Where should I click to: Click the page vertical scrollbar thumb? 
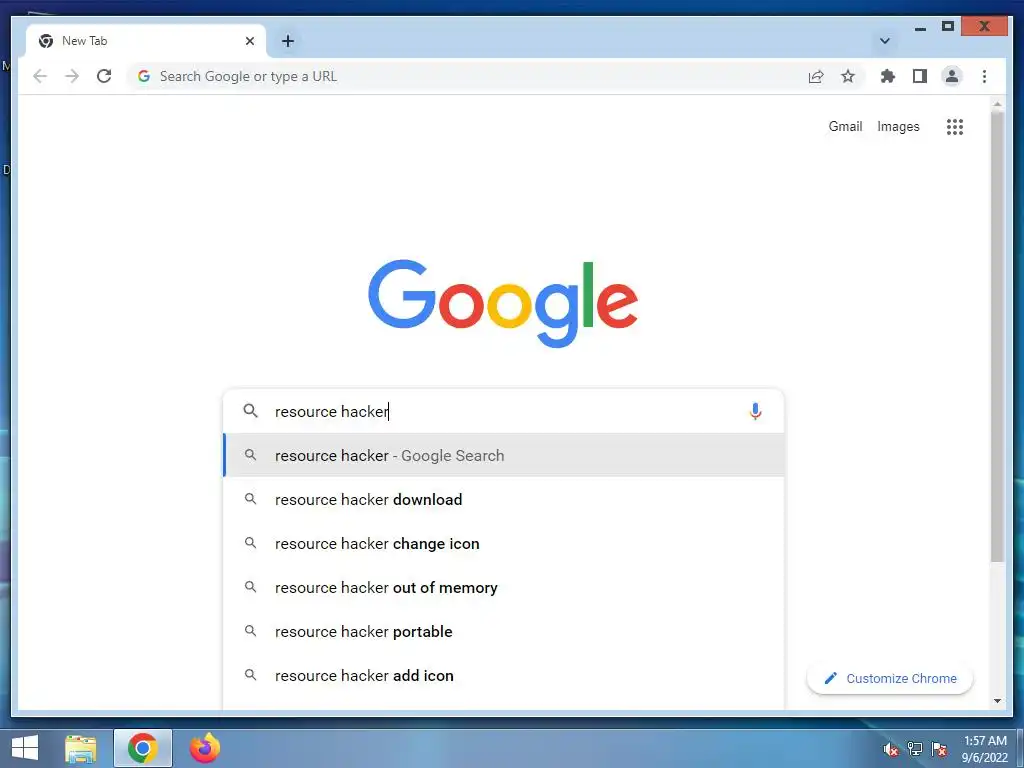coord(997,336)
